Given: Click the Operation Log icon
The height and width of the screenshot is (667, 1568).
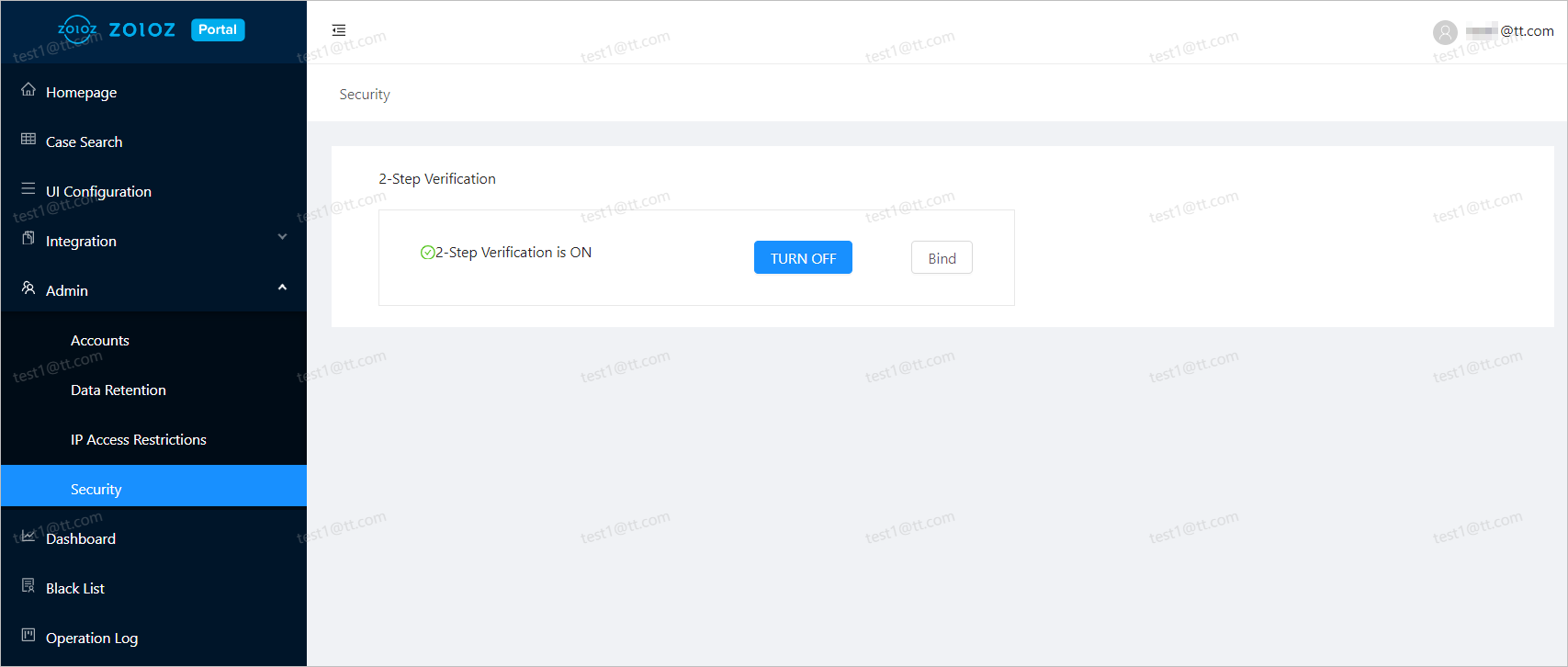Looking at the screenshot, I should tap(28, 636).
